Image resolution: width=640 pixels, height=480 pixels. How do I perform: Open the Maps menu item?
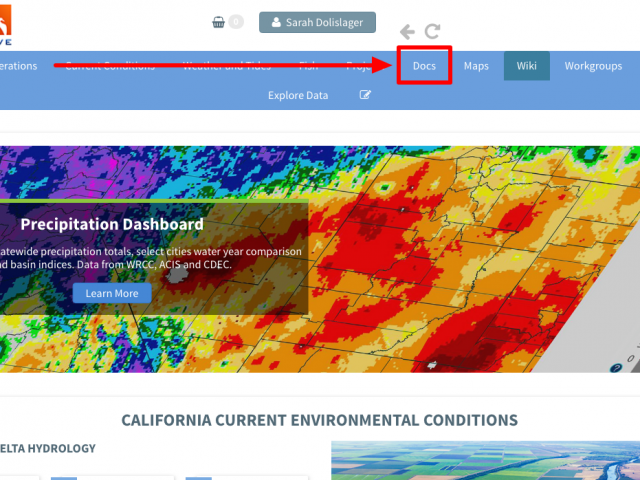tap(476, 66)
